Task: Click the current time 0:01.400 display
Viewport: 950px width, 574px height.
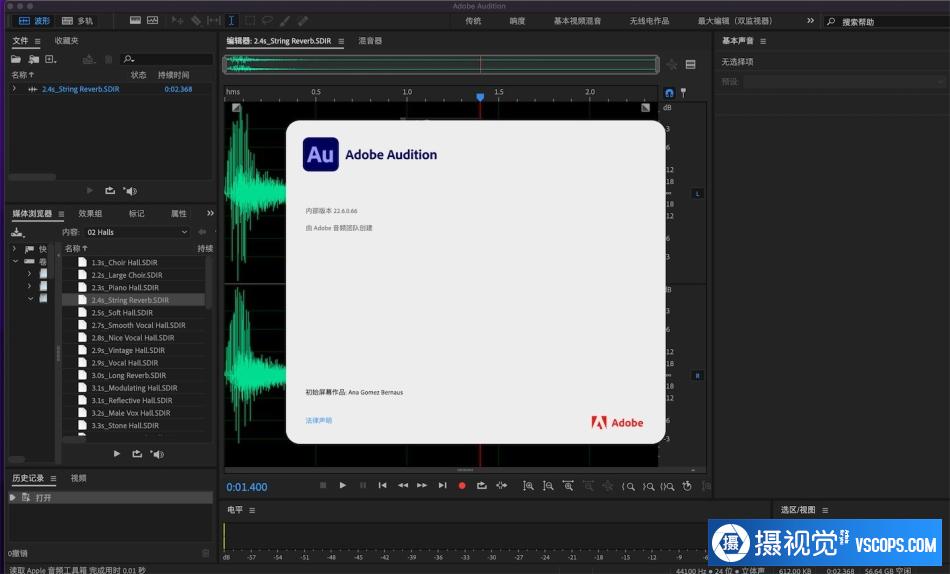Action: (x=247, y=487)
